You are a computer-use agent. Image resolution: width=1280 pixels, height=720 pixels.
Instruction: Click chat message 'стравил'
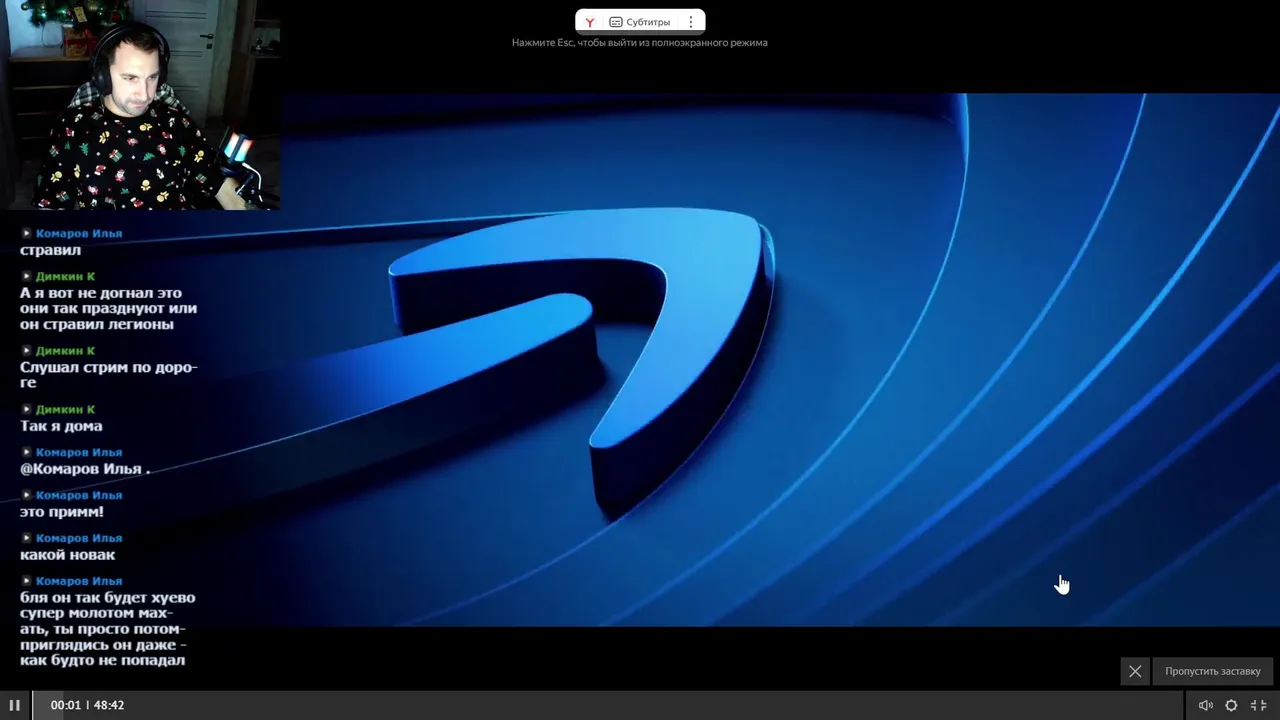pyautogui.click(x=50, y=250)
